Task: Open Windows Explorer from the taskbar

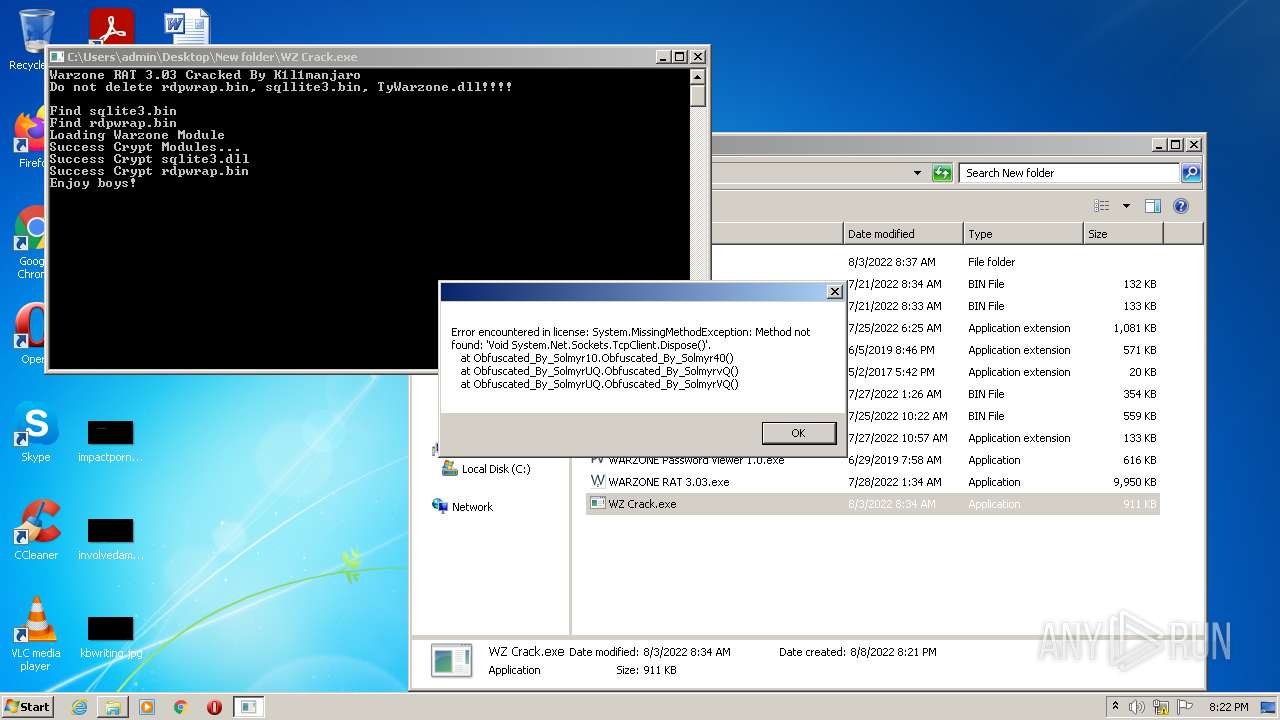Action: point(113,707)
